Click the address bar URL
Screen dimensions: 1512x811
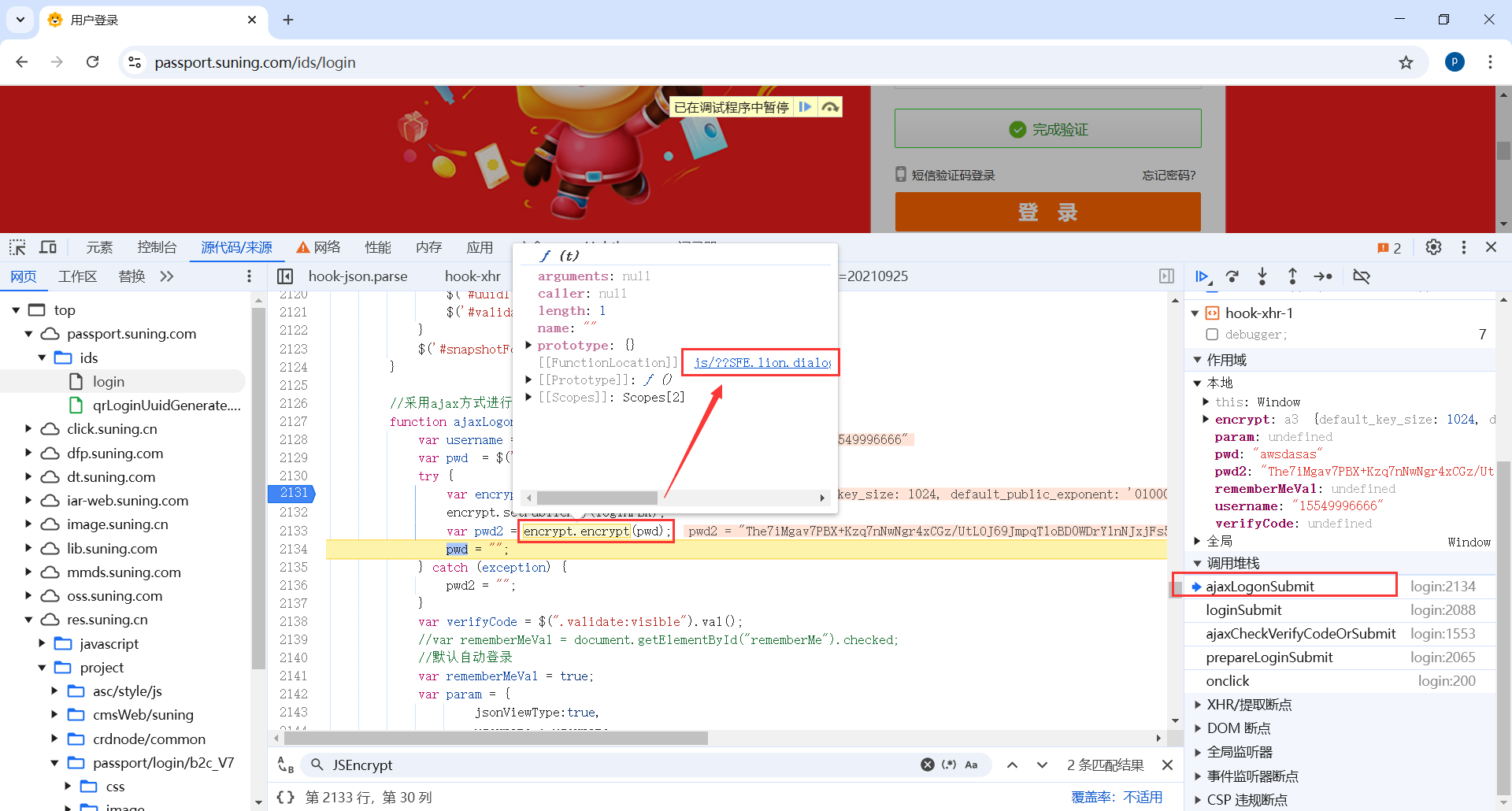pyautogui.click(x=255, y=62)
